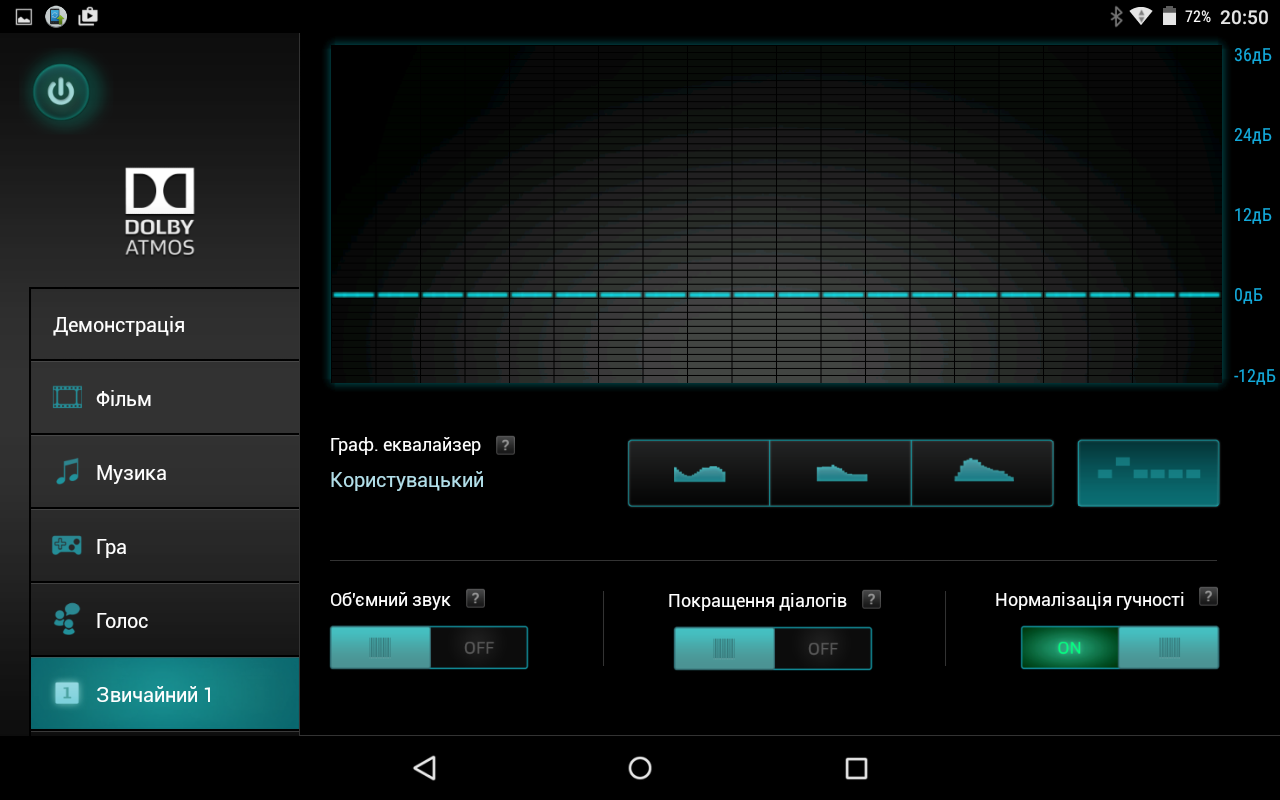Select the first equalizer preset curve
Viewport: 1280px width, 800px height.
coord(699,473)
